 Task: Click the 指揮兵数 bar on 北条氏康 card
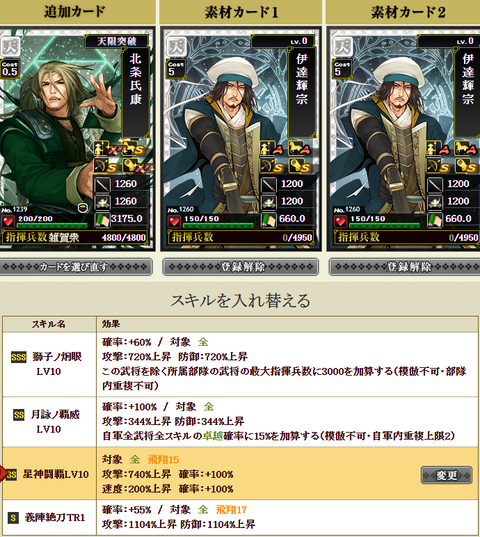point(75,237)
